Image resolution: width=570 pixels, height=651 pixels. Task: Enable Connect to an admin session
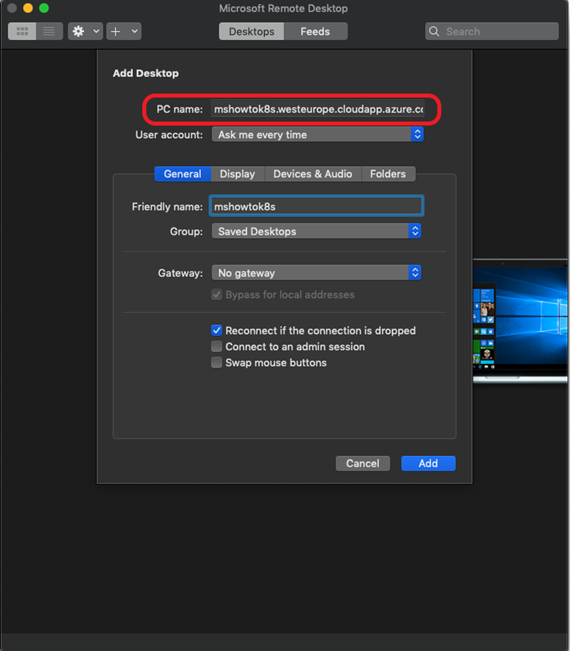coord(216,346)
